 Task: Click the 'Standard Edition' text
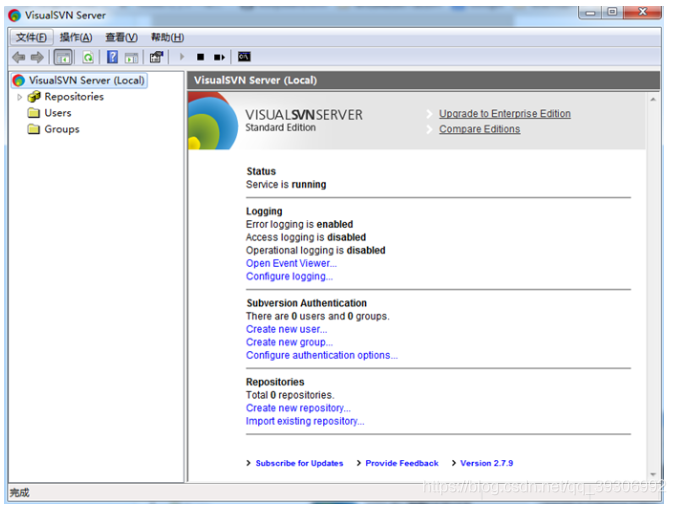pos(280,127)
